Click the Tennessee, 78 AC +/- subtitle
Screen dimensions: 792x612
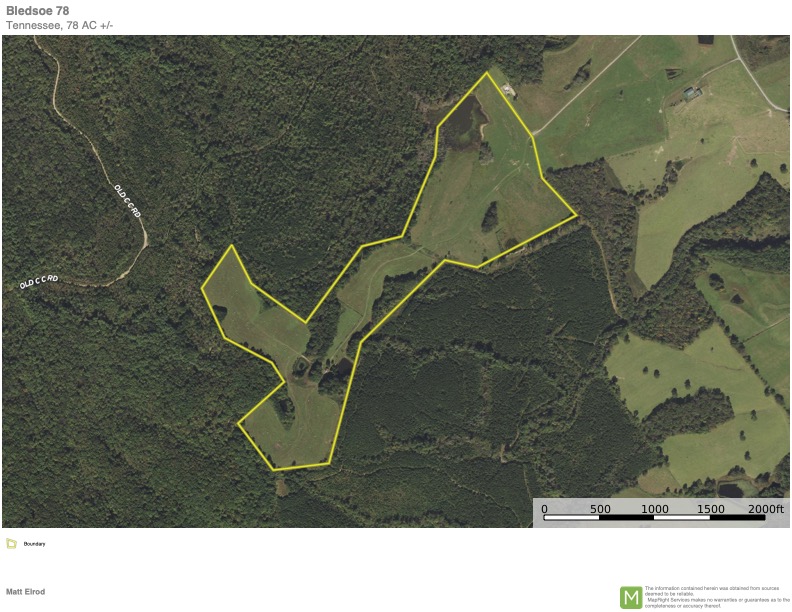point(60,25)
